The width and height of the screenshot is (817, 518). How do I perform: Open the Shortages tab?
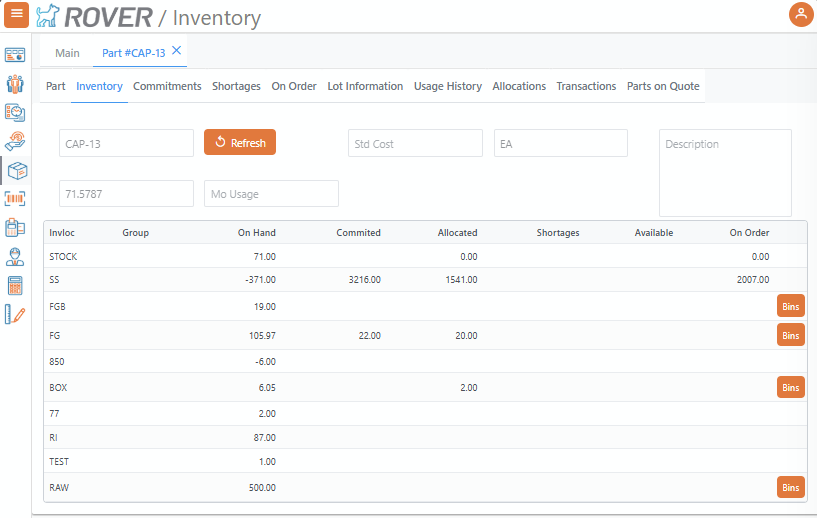[x=236, y=87]
